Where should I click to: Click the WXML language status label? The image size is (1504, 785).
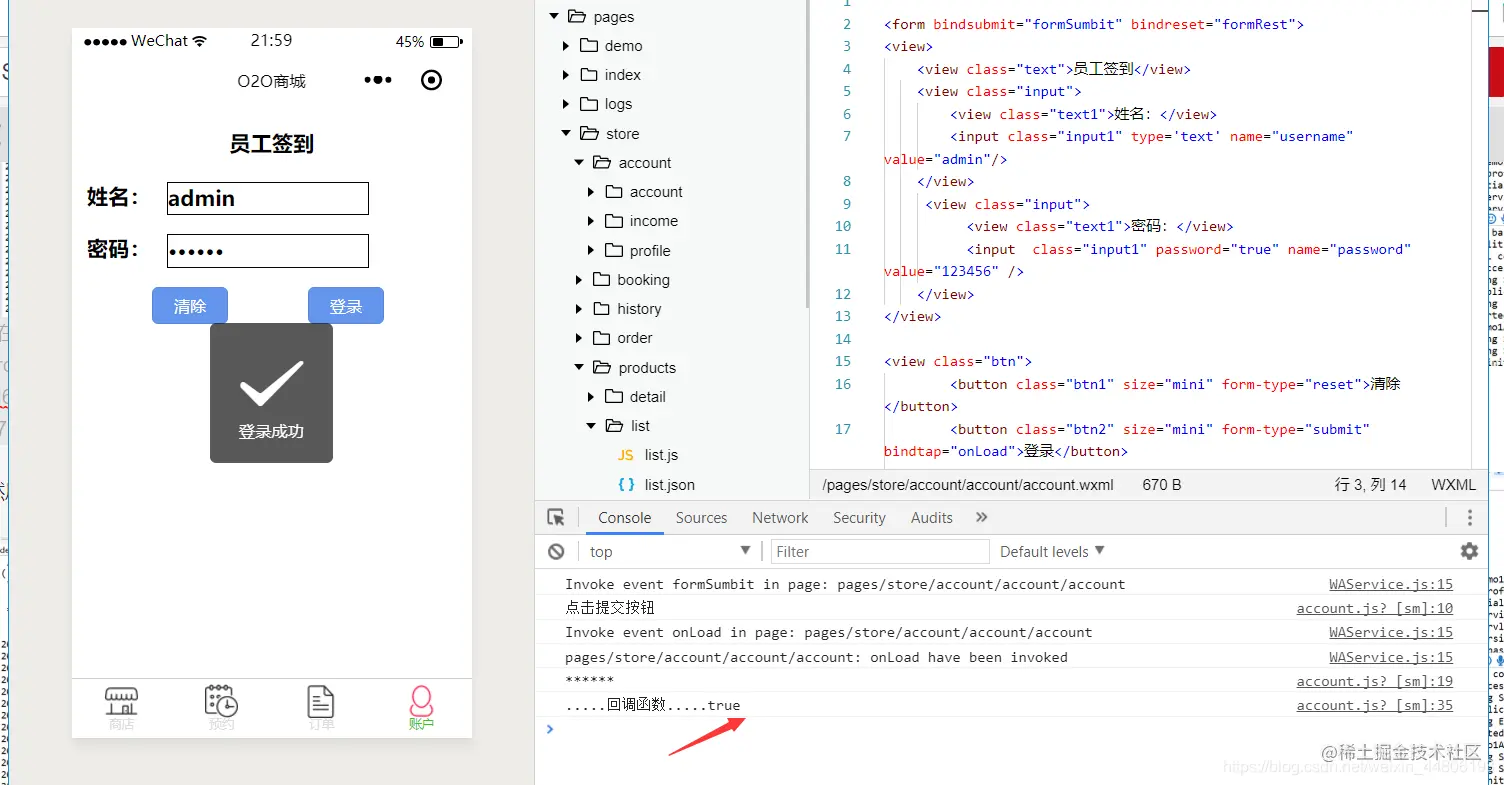coord(1453,484)
